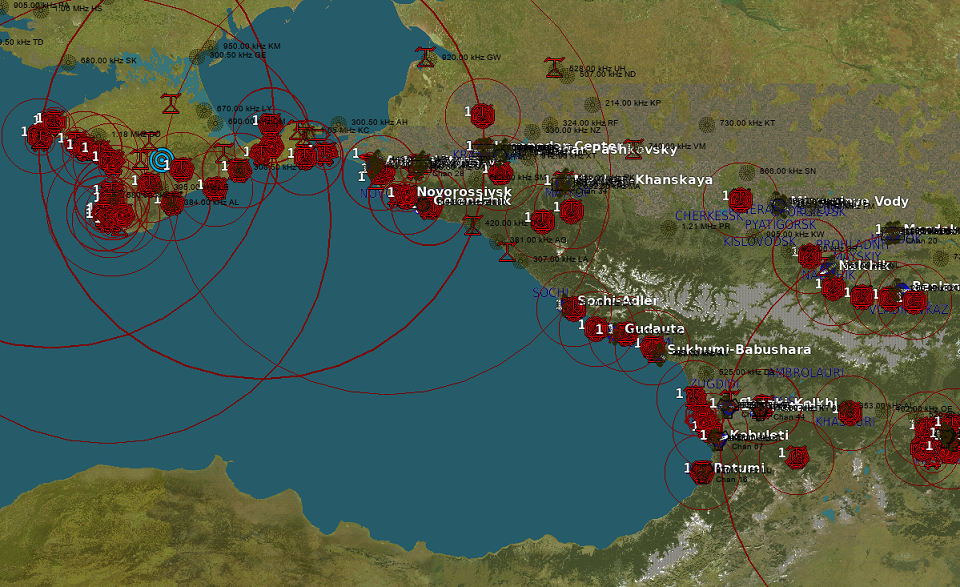
Task: Select red tower icon beside 528.00 kHz UH
Action: pos(553,68)
